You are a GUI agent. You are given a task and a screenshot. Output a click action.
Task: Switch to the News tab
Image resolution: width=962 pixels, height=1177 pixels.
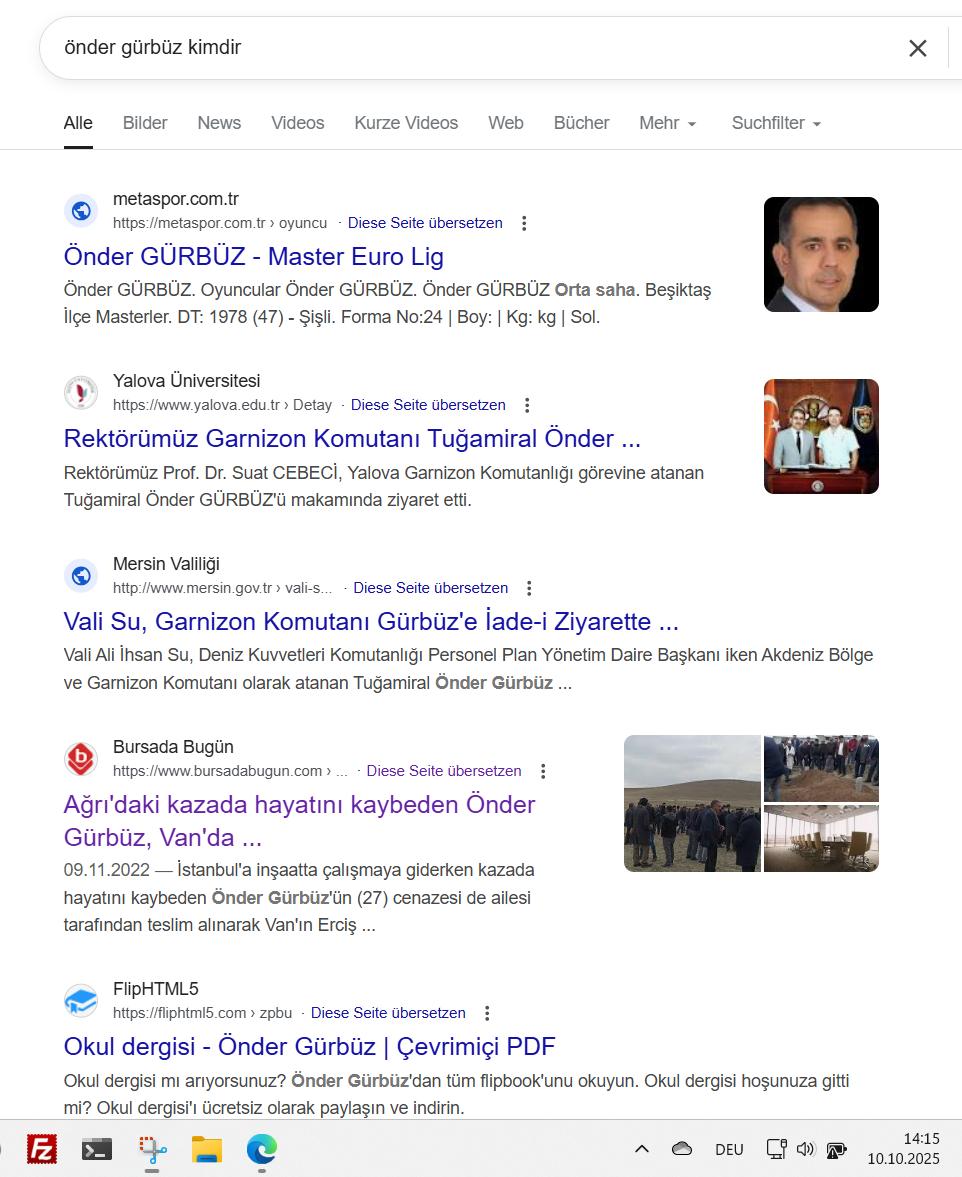tap(219, 123)
